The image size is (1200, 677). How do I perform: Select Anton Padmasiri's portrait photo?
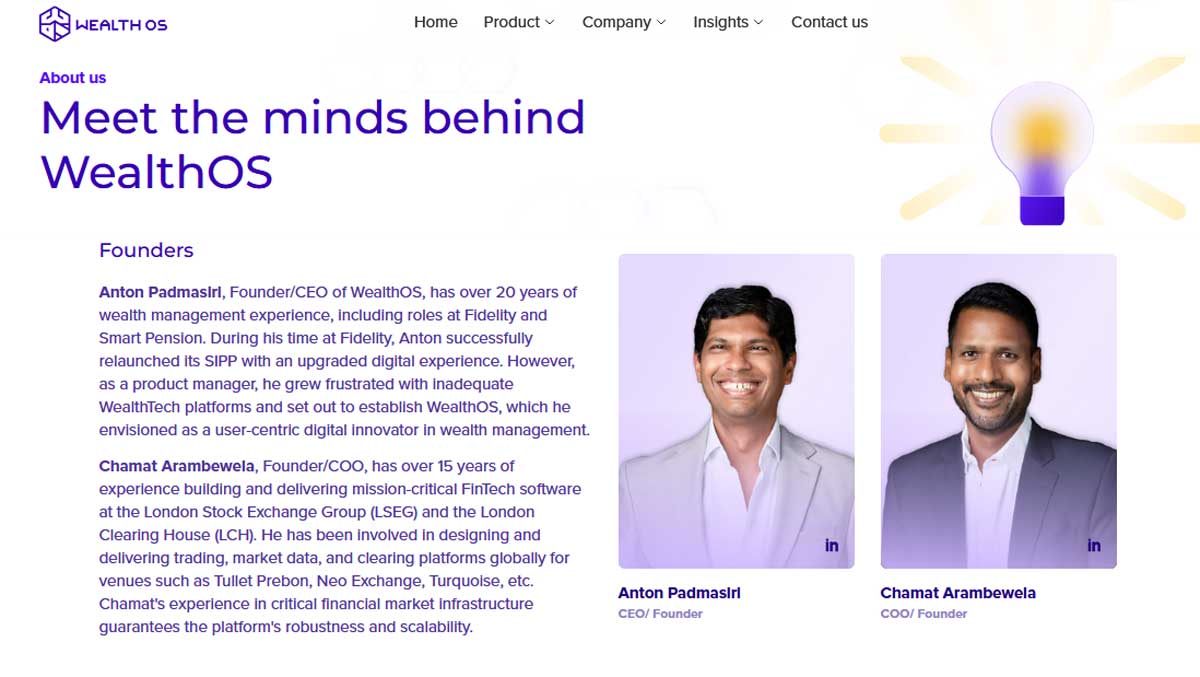tap(736, 410)
